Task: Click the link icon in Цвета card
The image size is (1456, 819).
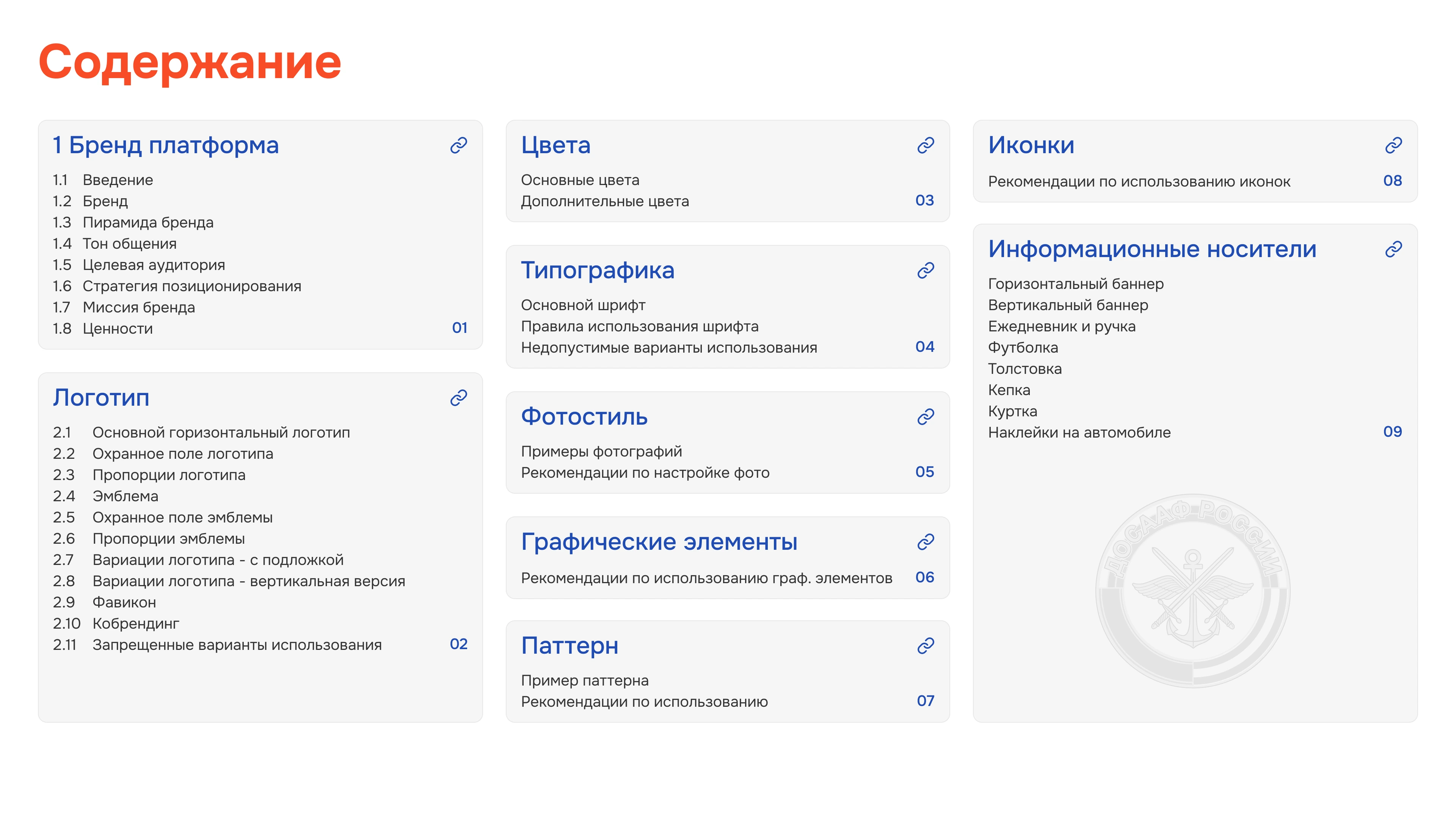Action: [925, 145]
